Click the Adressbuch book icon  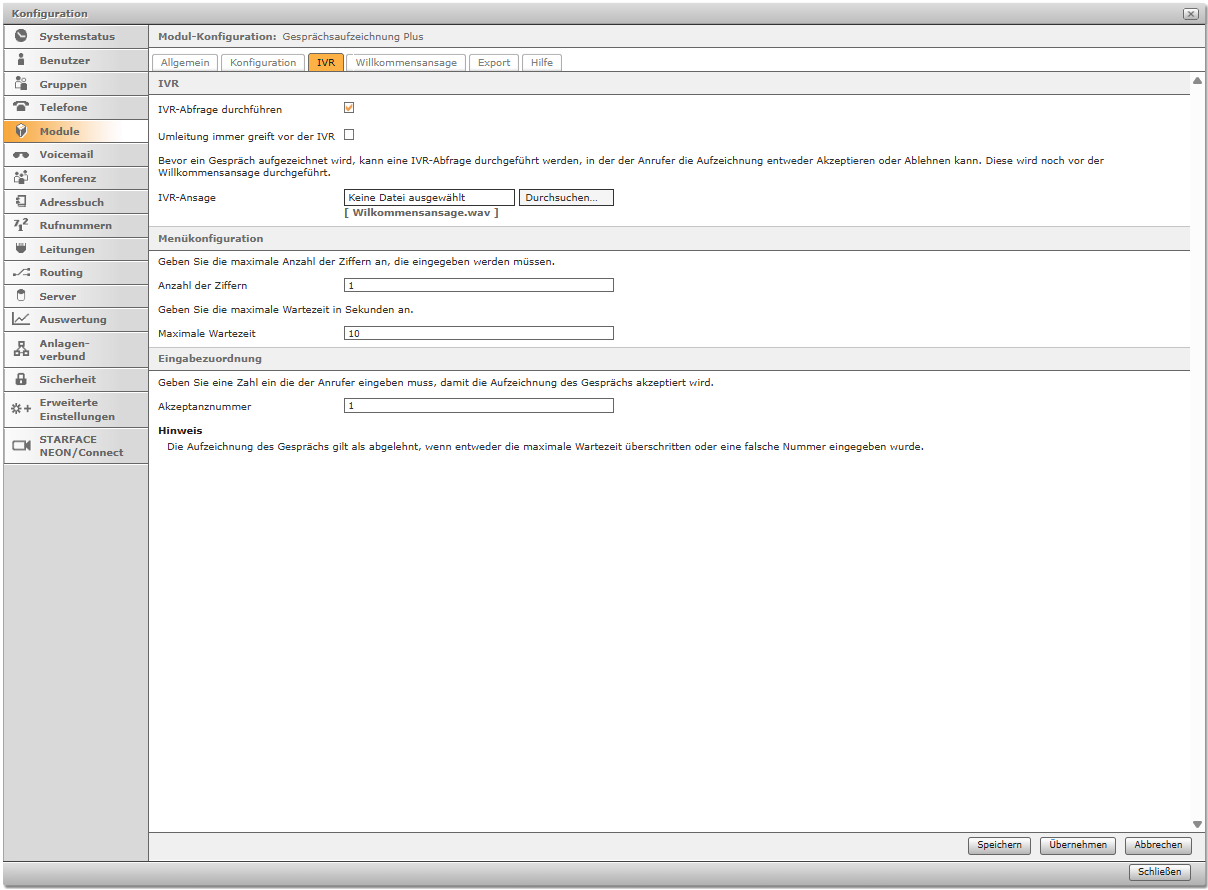click(x=21, y=202)
